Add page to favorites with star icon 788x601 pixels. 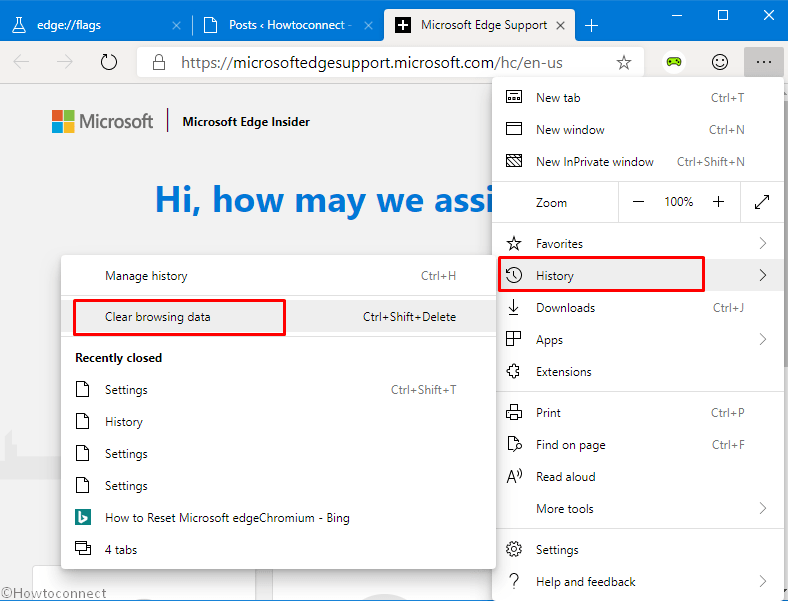click(x=624, y=62)
